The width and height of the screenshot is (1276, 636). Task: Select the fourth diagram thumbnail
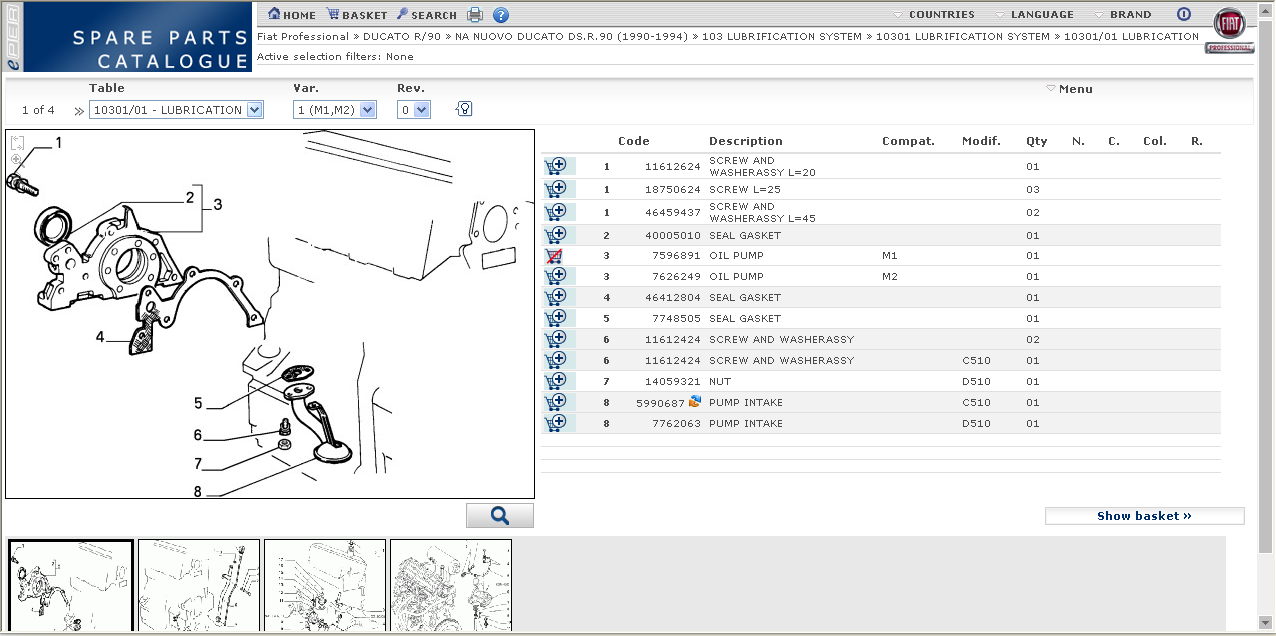click(451, 586)
